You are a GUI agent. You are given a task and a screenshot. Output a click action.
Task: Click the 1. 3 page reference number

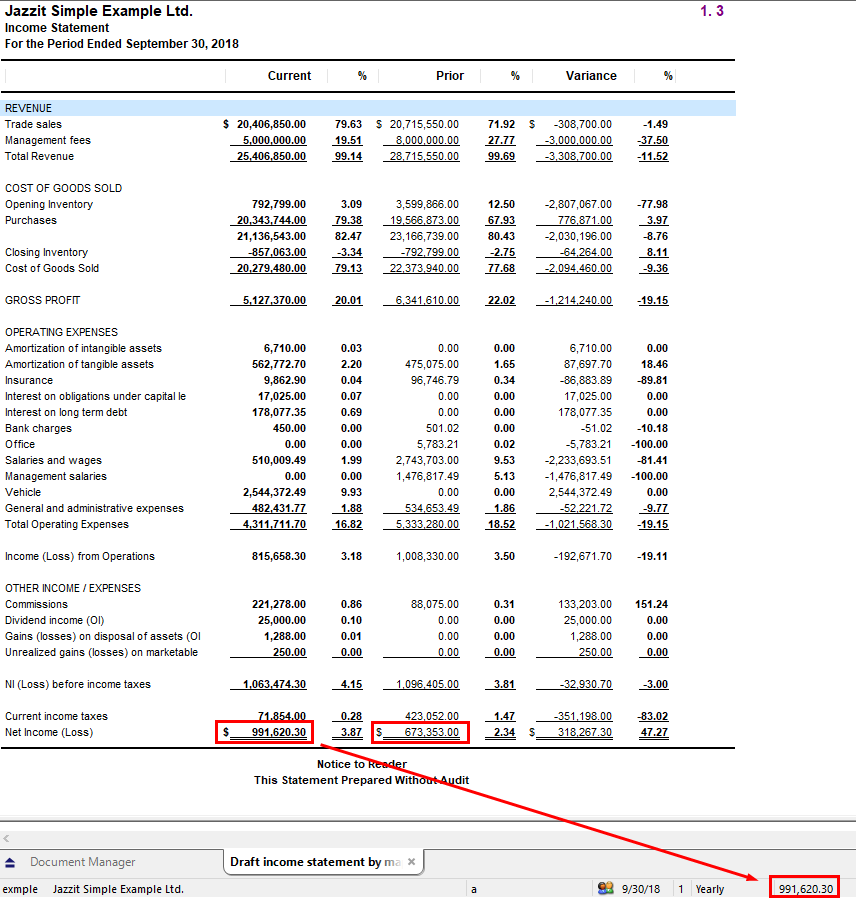pos(712,11)
